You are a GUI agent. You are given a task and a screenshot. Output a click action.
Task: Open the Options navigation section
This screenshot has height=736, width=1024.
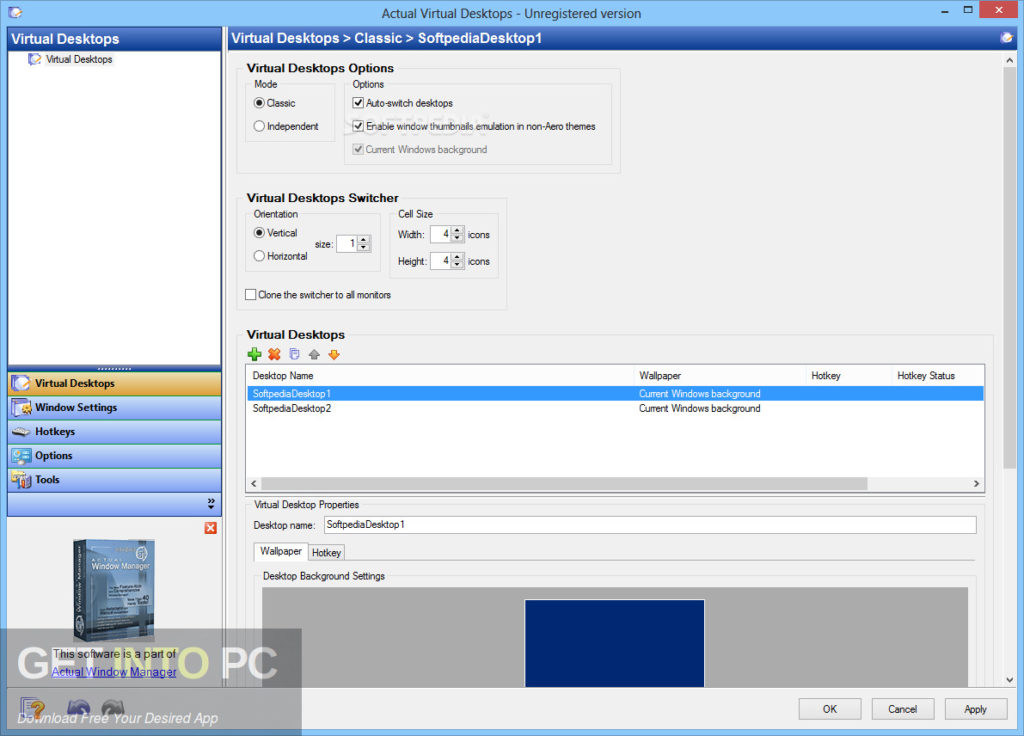(114, 456)
